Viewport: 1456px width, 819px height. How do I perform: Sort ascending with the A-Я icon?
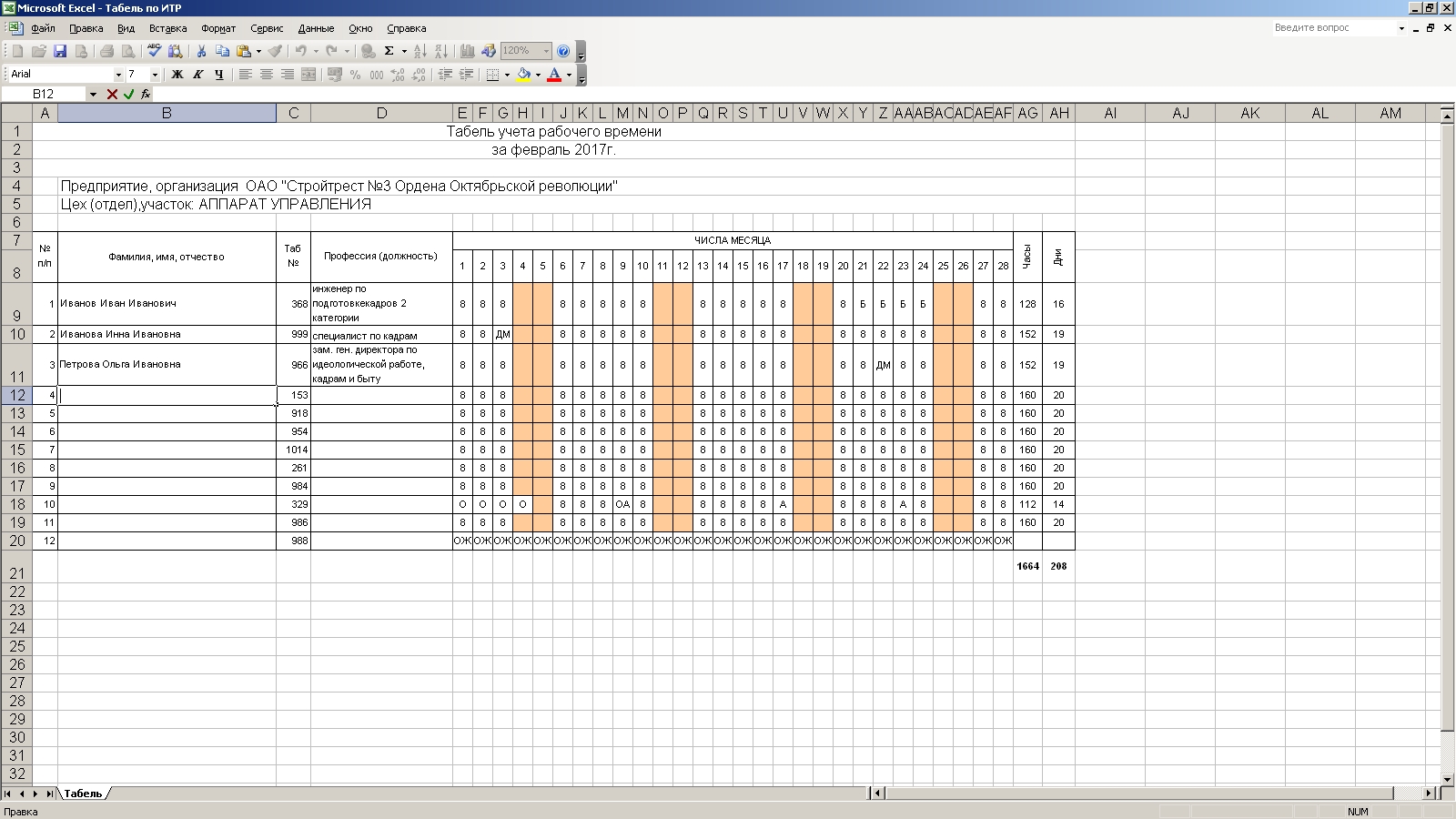(420, 51)
